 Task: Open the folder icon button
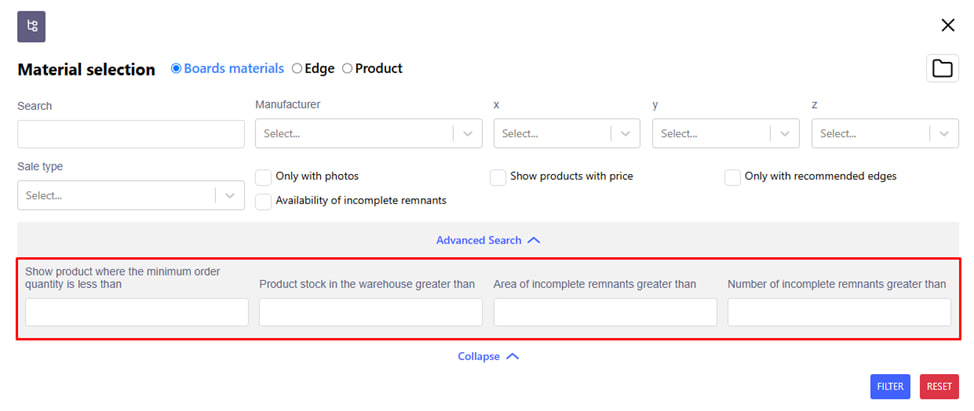click(x=942, y=68)
